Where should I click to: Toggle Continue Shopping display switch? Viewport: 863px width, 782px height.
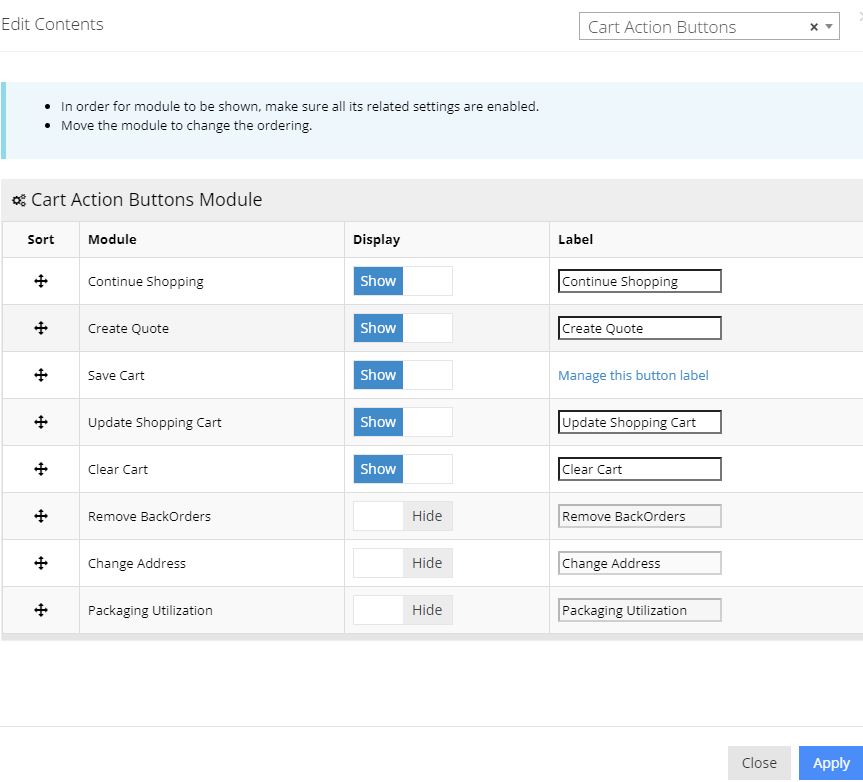pos(403,281)
